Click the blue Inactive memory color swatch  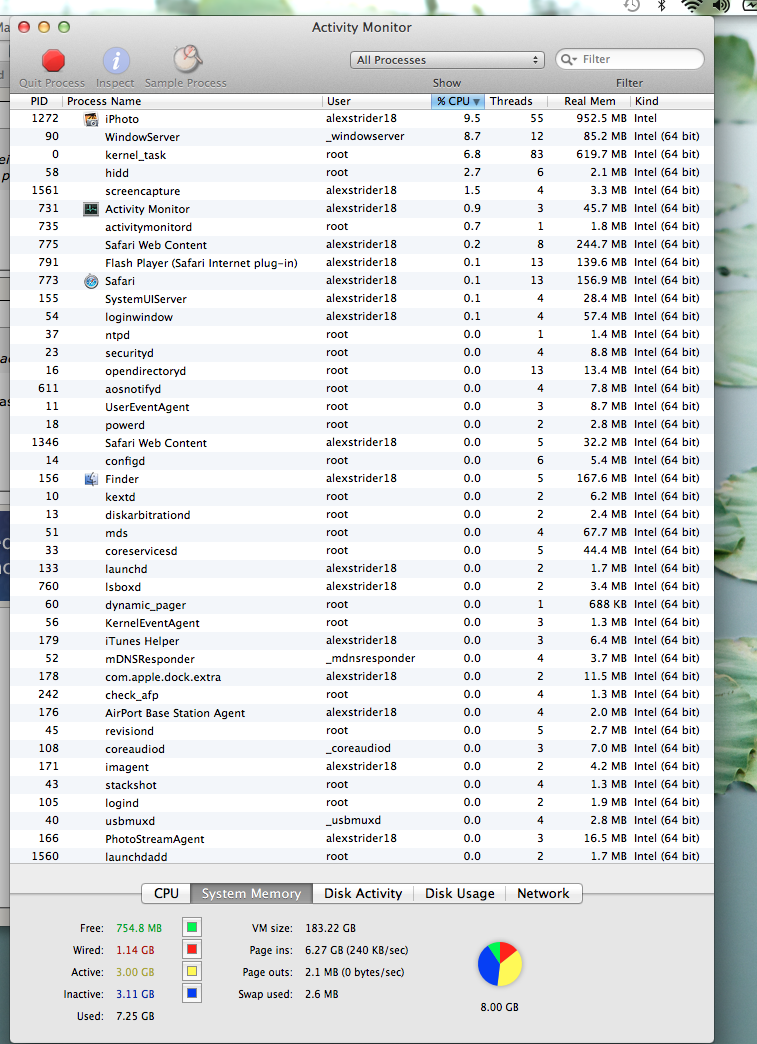click(192, 993)
